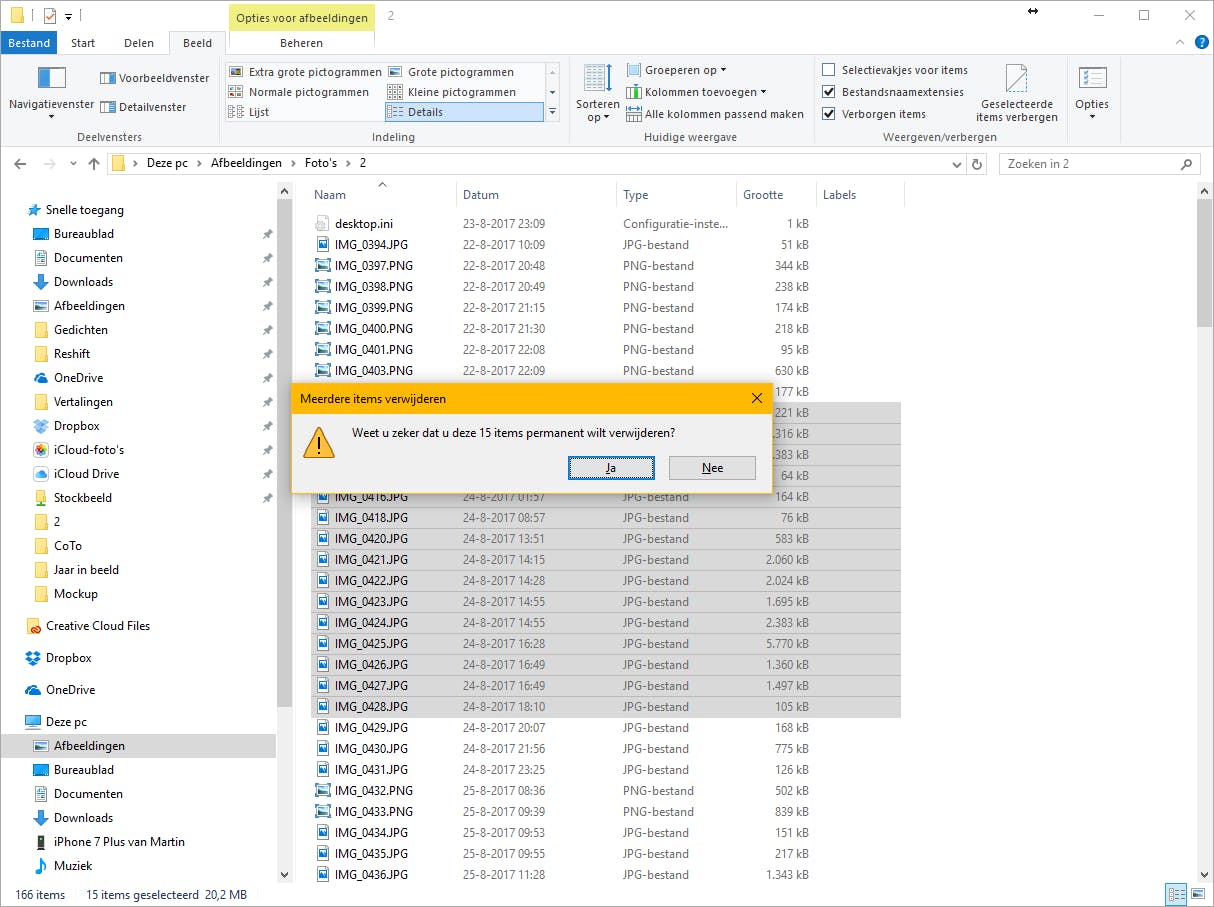Screen dimensions: 1214x907
Task: Collapse the ribbon with the chevron
Action: [1179, 43]
